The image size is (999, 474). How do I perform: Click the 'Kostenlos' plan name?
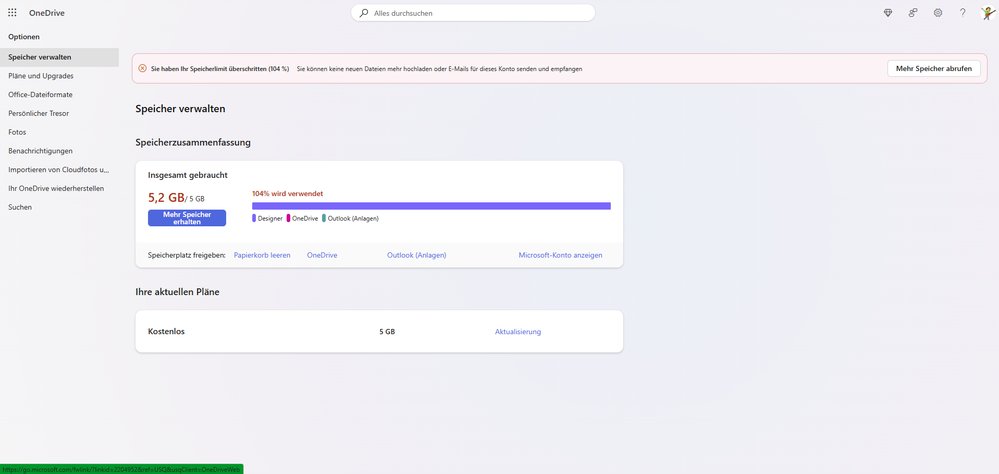pyautogui.click(x=166, y=332)
